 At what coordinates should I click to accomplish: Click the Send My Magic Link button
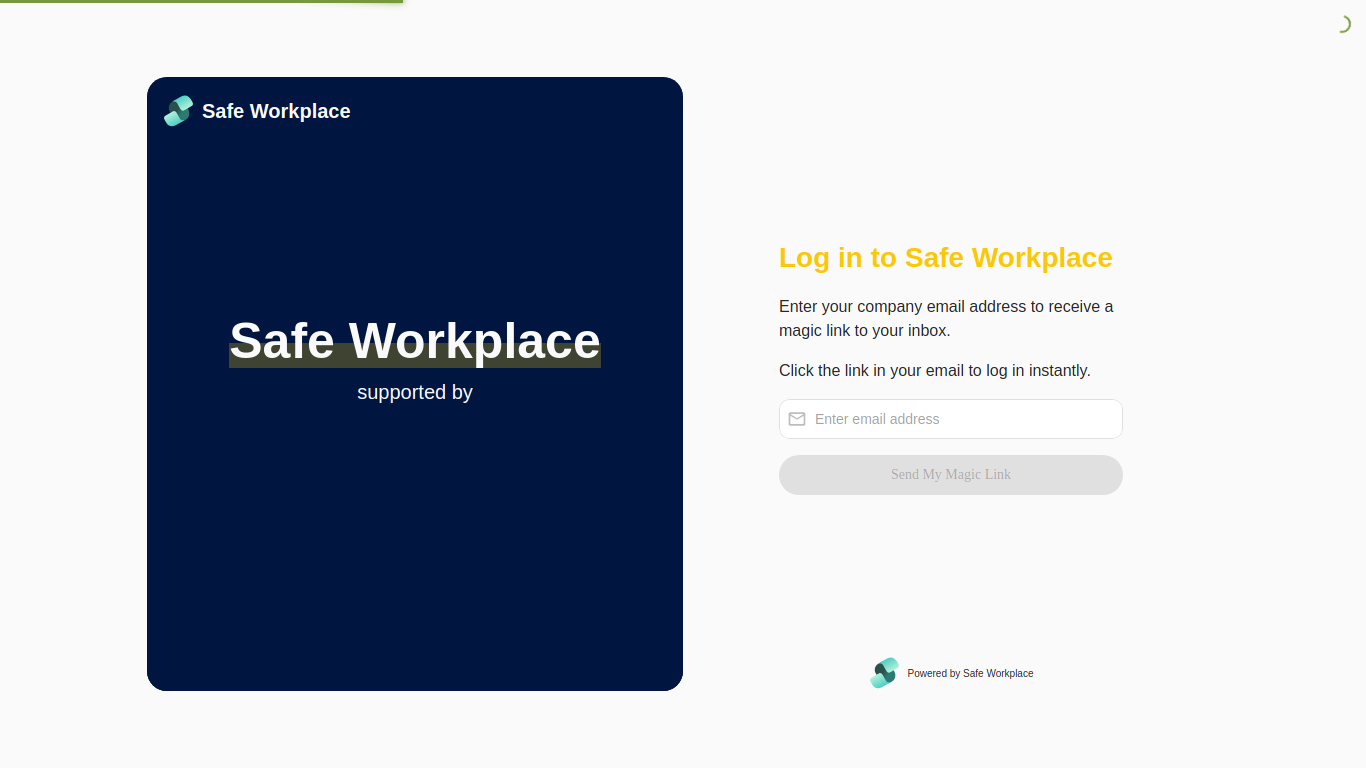(951, 475)
